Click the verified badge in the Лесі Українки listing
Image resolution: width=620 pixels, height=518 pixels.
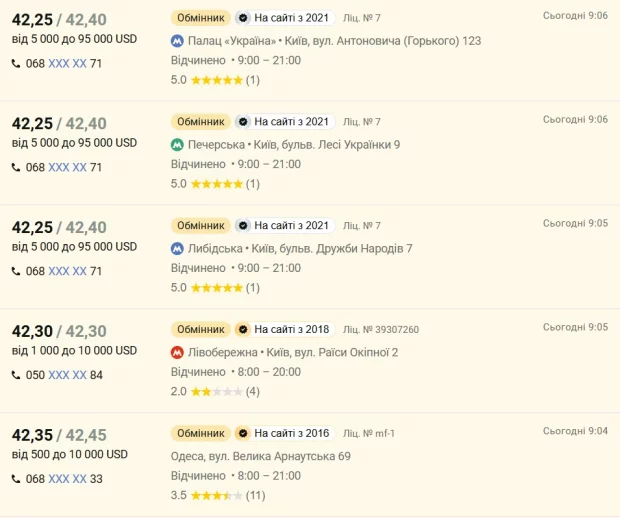(242, 122)
